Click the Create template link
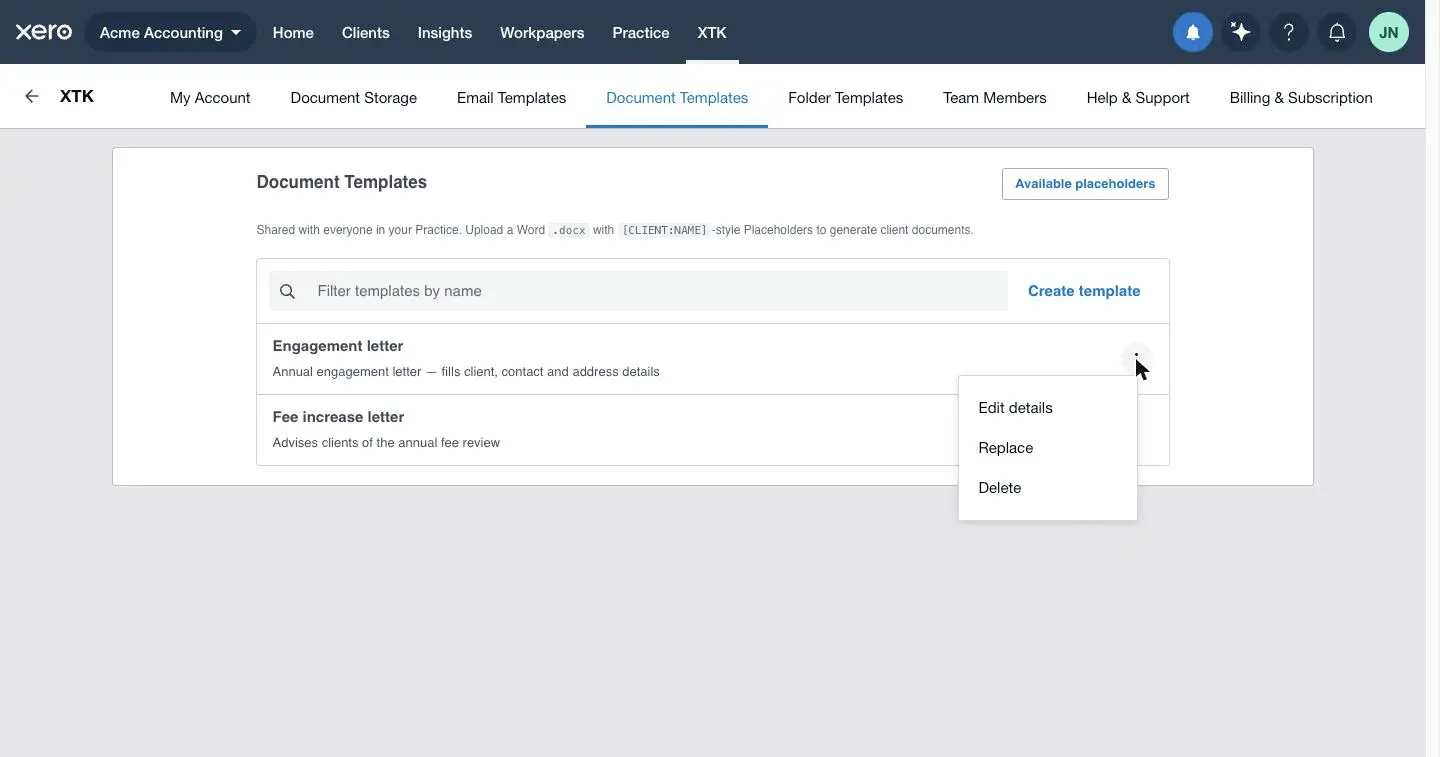The height and width of the screenshot is (757, 1440). pos(1084,291)
